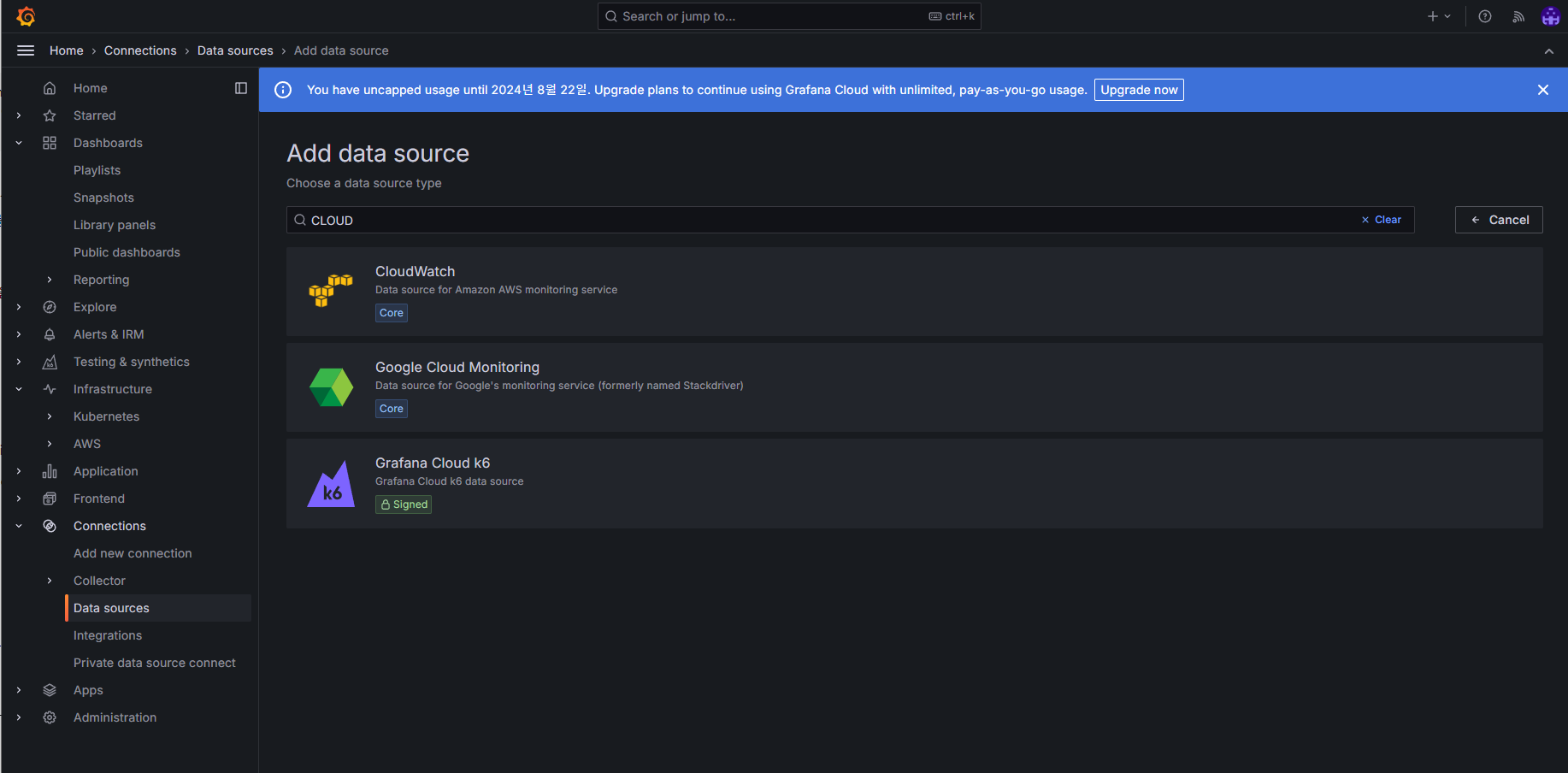Click the Frontend icon in sidebar
The height and width of the screenshot is (773, 1568).
(50, 499)
